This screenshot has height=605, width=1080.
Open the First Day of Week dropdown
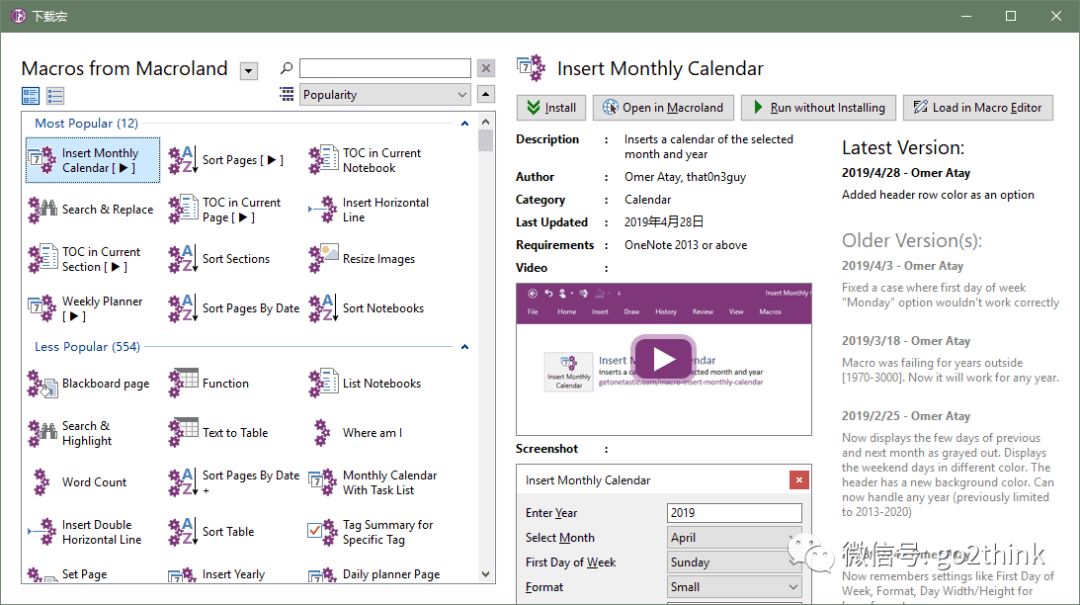tap(734, 562)
